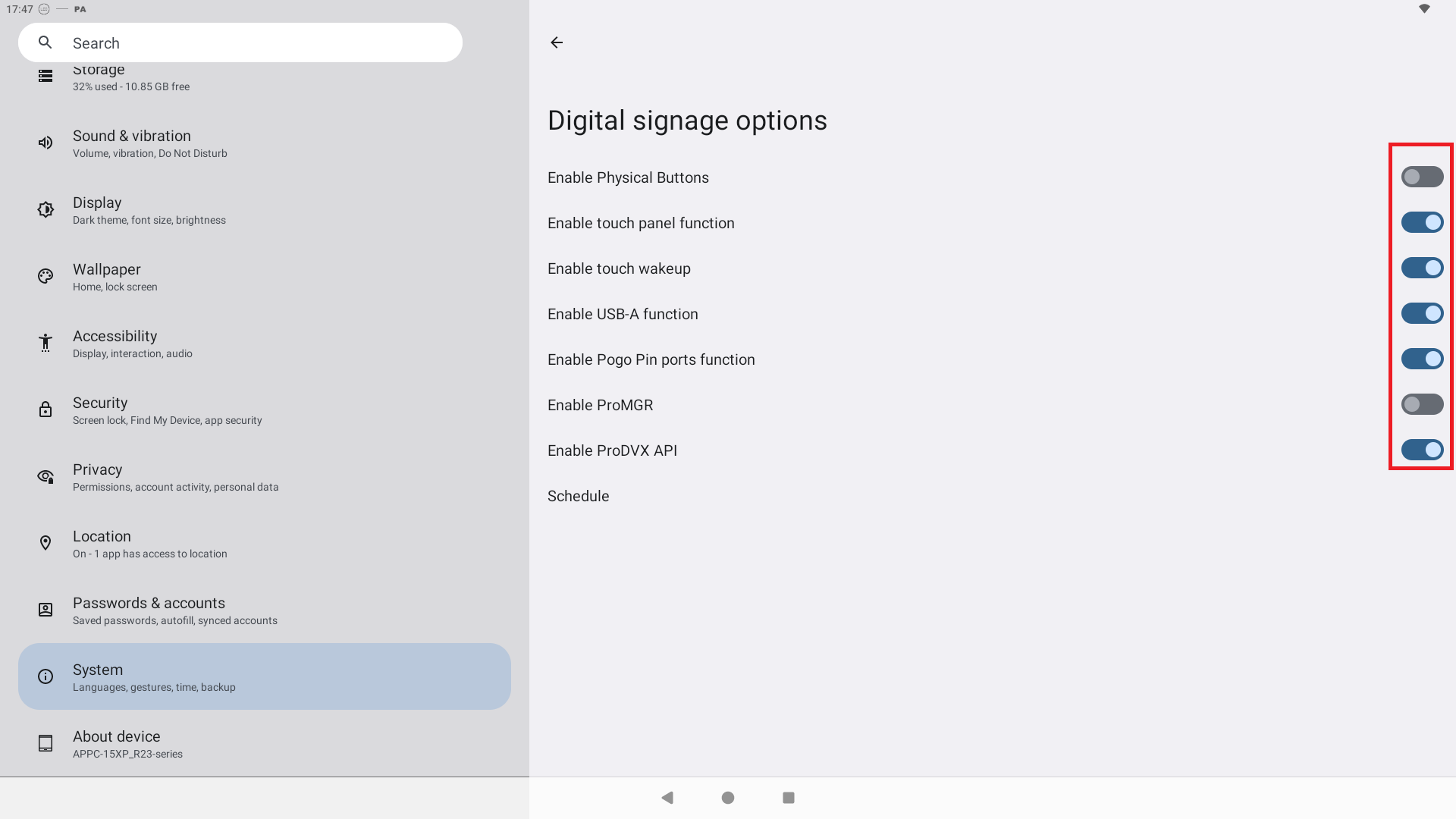Open Passwords & accounts

click(265, 610)
